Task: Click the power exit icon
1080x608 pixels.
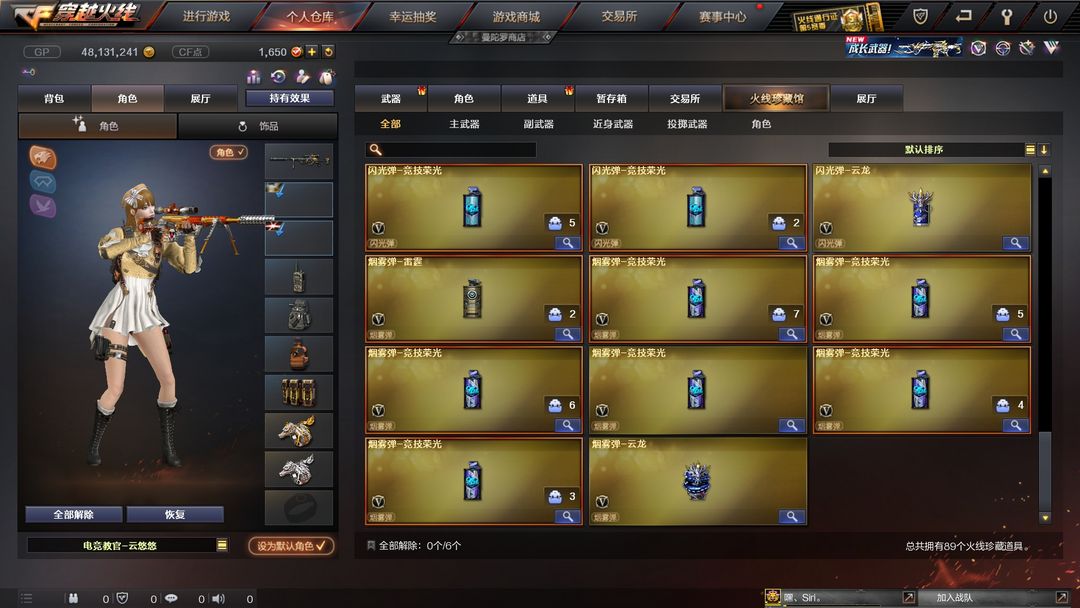Action: (x=1050, y=16)
